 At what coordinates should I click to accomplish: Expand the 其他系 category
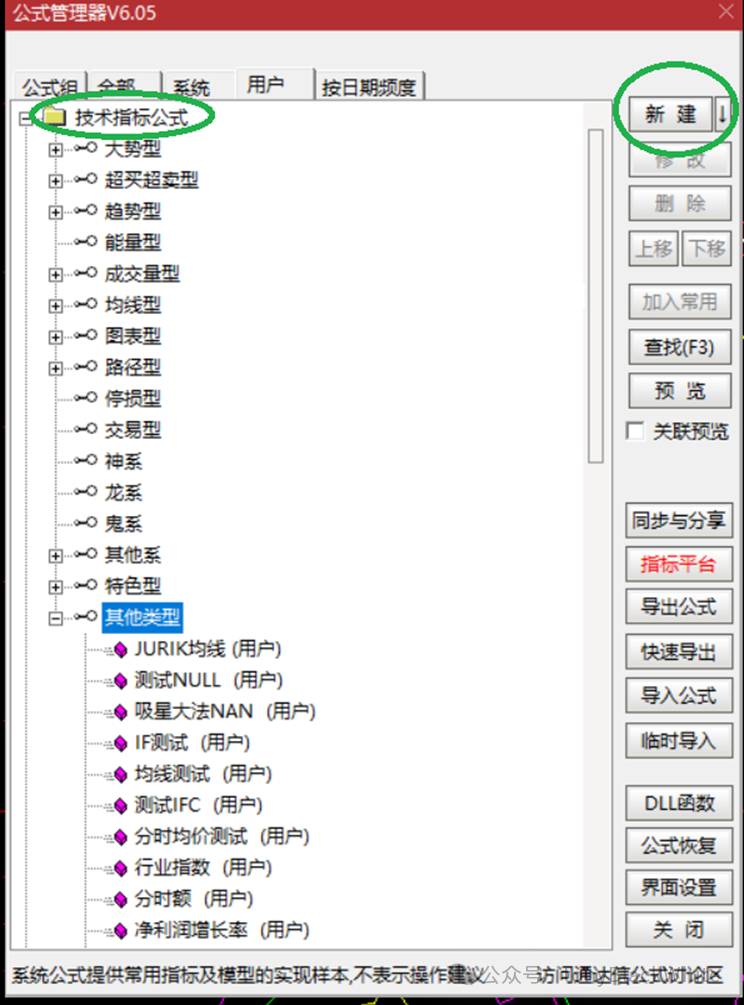(56, 556)
